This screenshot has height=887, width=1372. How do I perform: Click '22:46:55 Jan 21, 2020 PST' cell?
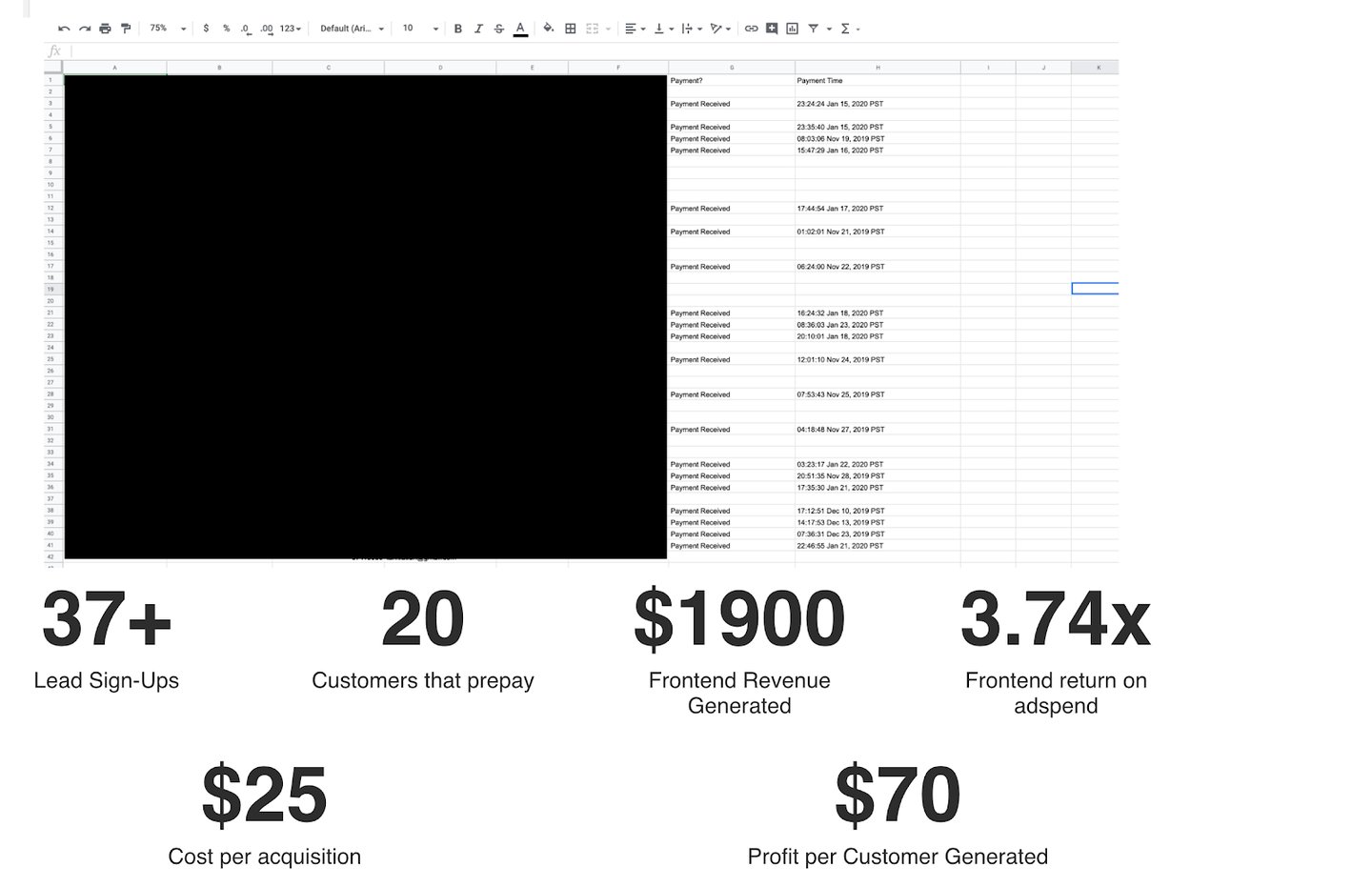[x=878, y=546]
